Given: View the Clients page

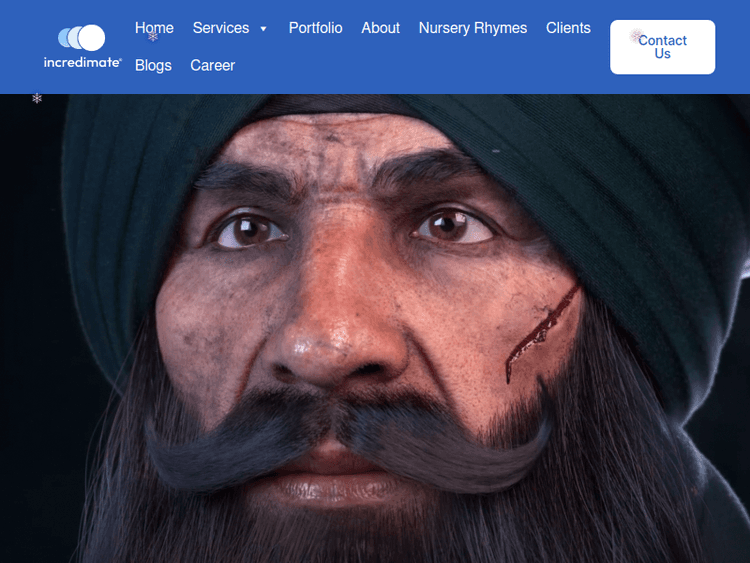Looking at the screenshot, I should click(568, 28).
